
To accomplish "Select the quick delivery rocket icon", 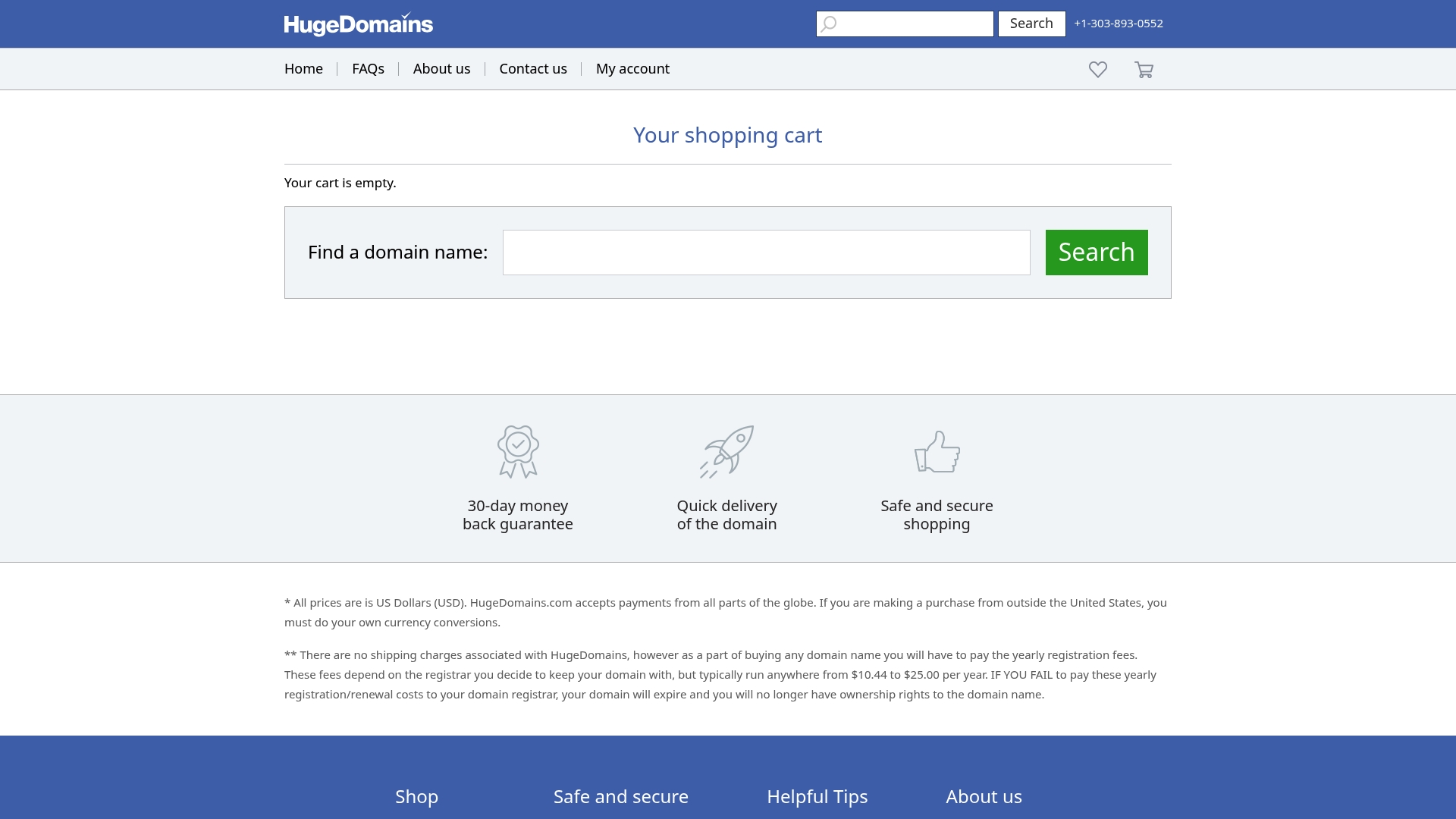I will (x=726, y=451).
